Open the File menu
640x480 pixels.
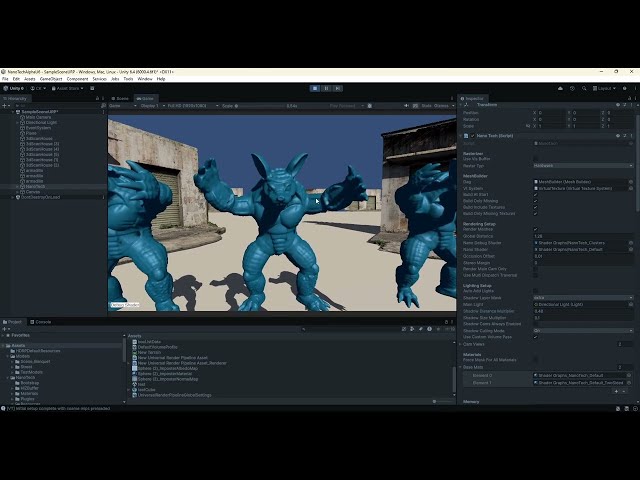5,79
